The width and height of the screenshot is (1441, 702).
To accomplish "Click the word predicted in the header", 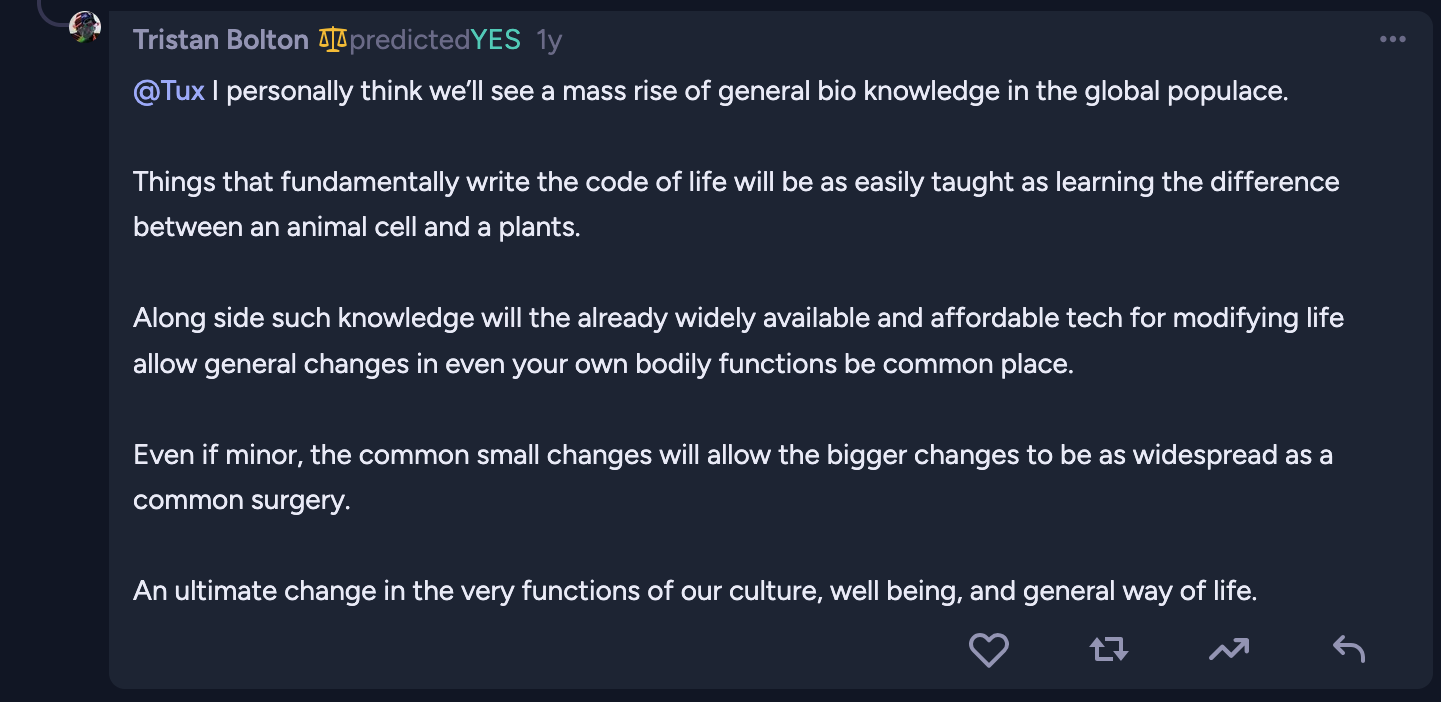I will pos(410,40).
